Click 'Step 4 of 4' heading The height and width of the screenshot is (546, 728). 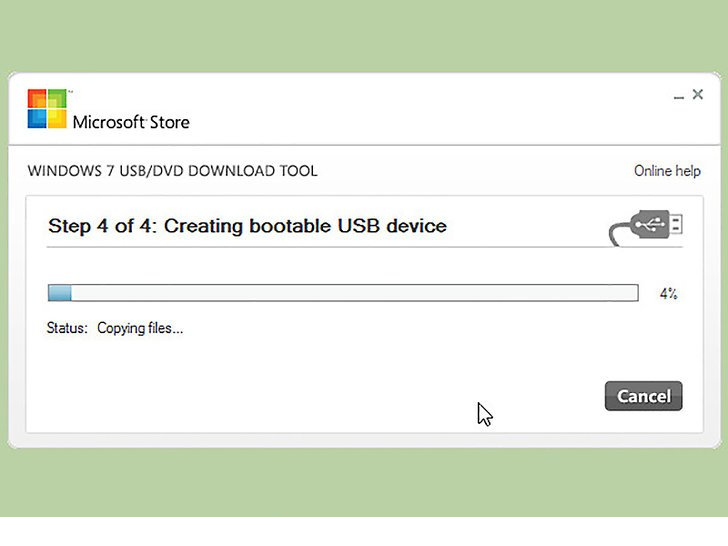[x=247, y=226]
